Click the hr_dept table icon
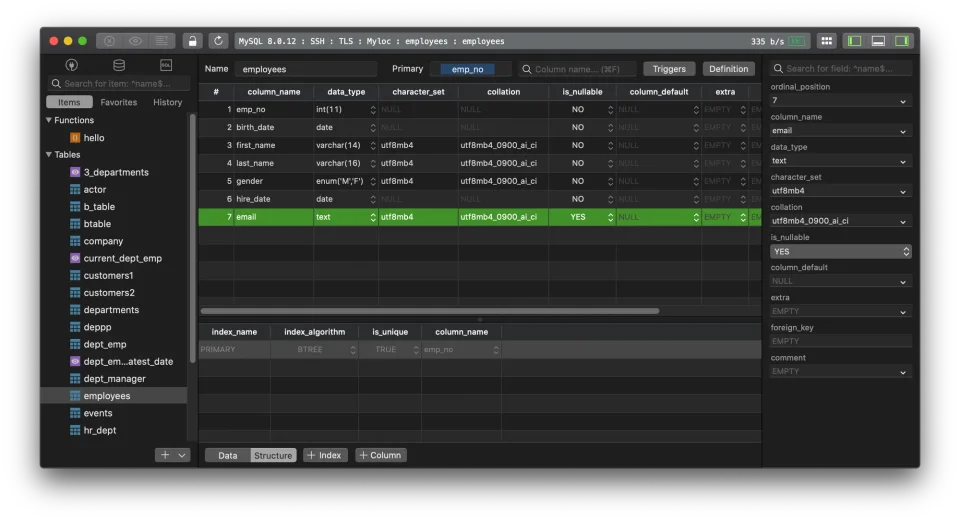 [75, 430]
